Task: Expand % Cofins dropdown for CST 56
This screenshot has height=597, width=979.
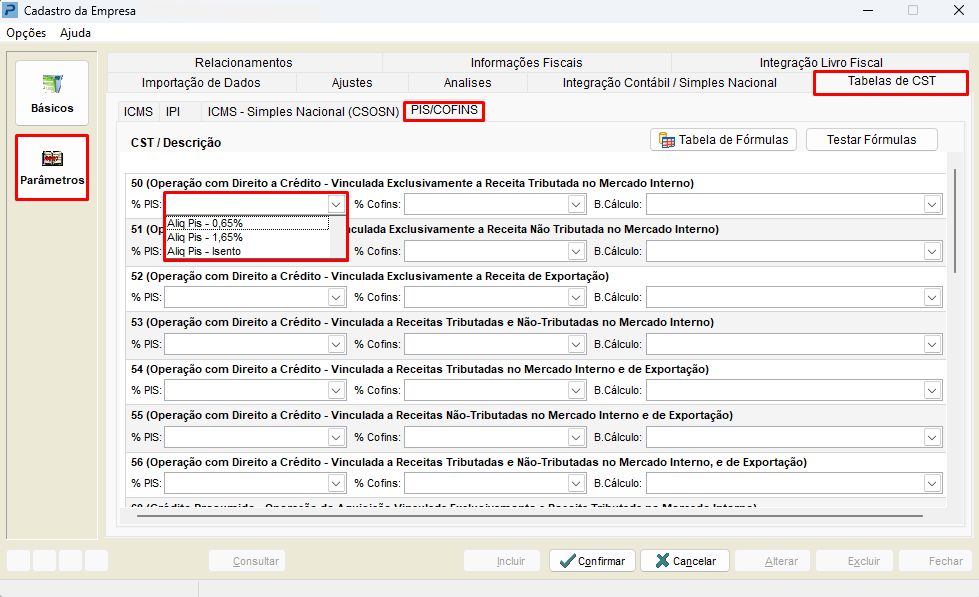Action: pyautogui.click(x=576, y=483)
